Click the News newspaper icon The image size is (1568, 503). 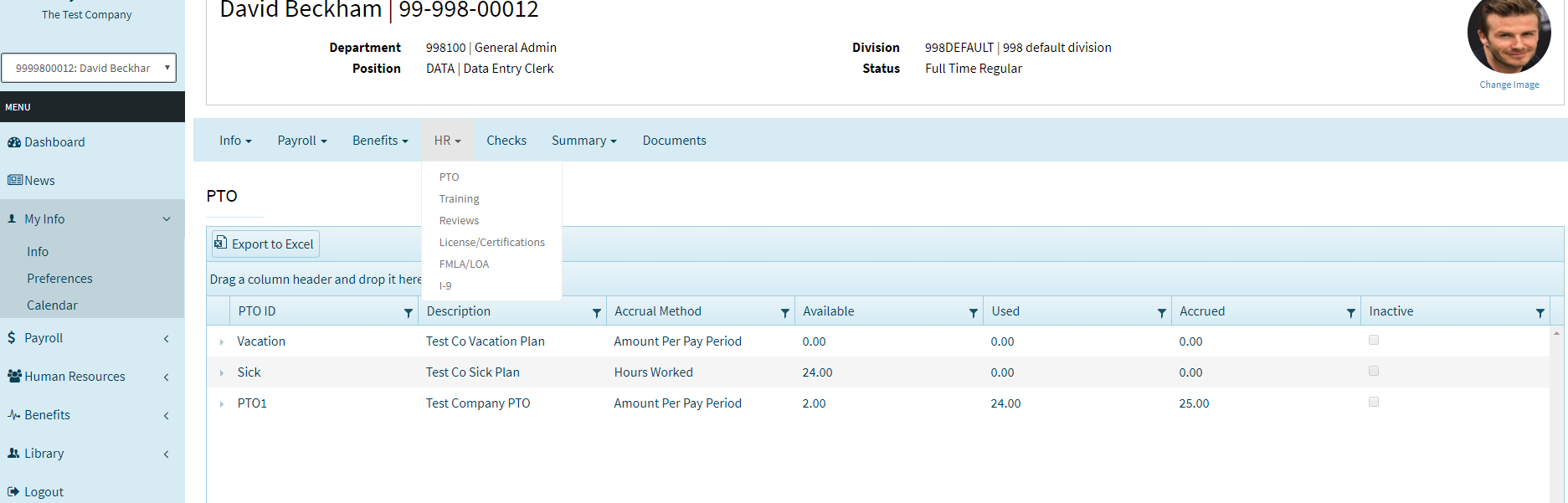(x=15, y=180)
